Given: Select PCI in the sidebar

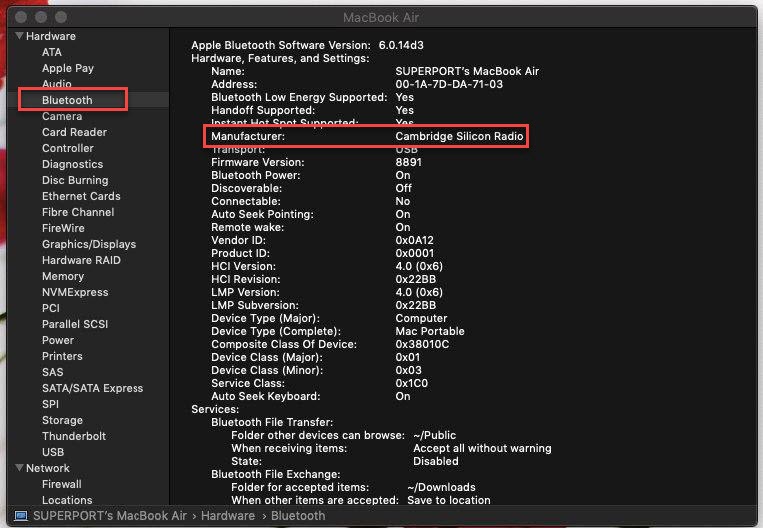Looking at the screenshot, I should tap(51, 308).
